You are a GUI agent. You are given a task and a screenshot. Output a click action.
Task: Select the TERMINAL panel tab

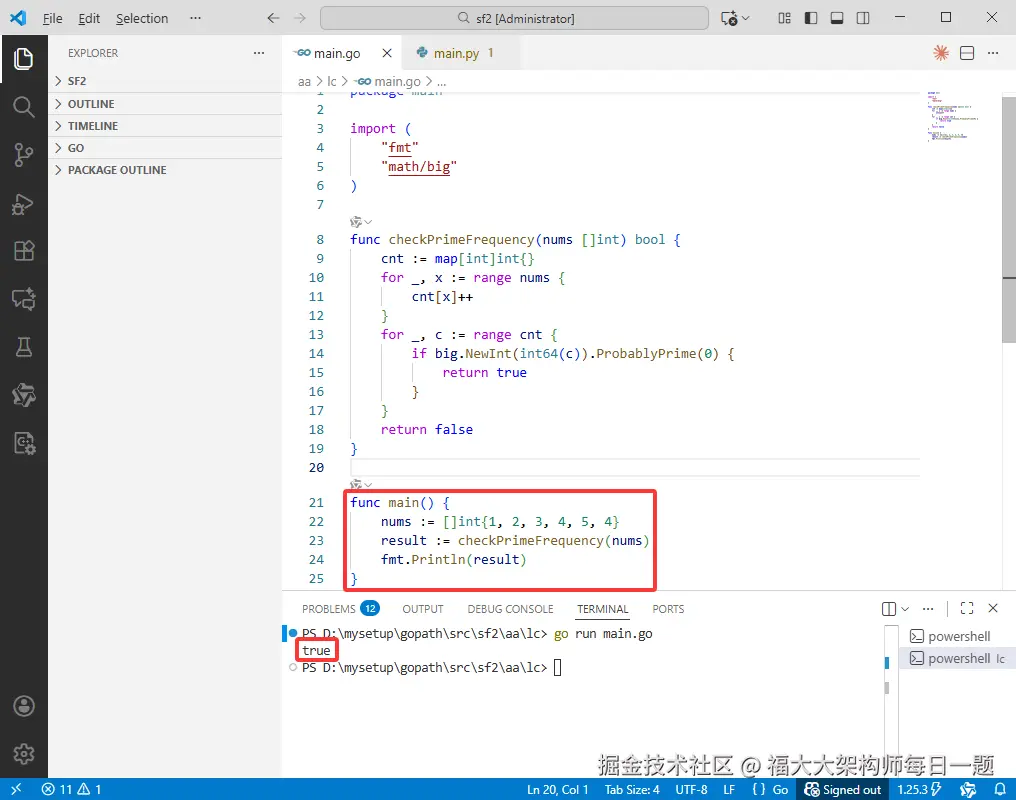pyautogui.click(x=603, y=609)
